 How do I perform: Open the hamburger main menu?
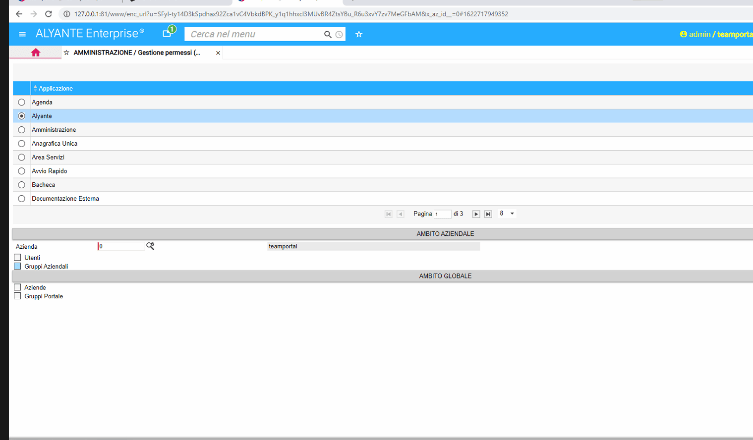point(22,34)
